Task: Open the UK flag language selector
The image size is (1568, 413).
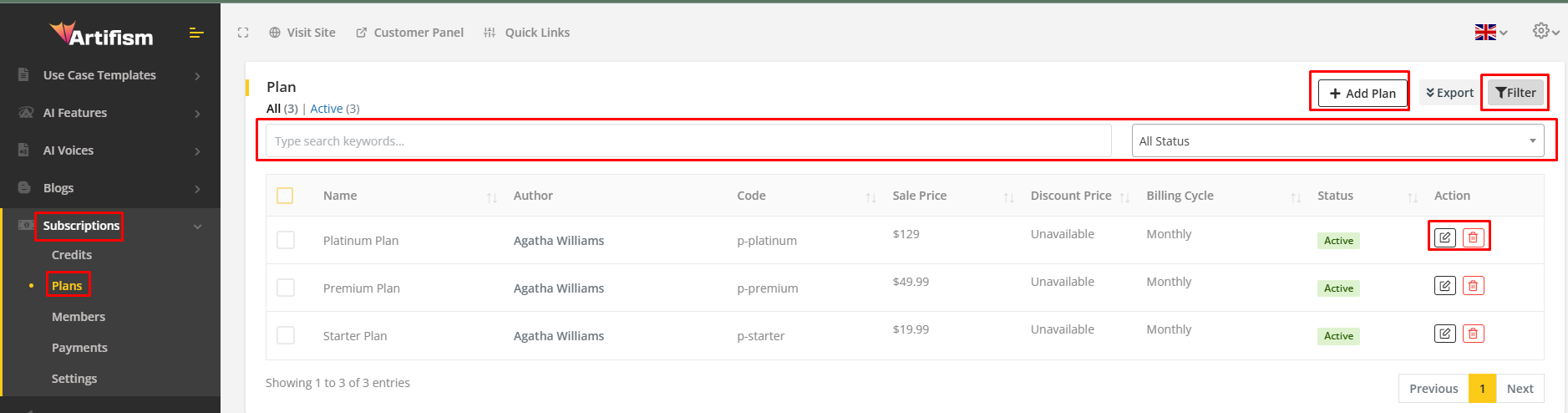Action: pos(1489,33)
